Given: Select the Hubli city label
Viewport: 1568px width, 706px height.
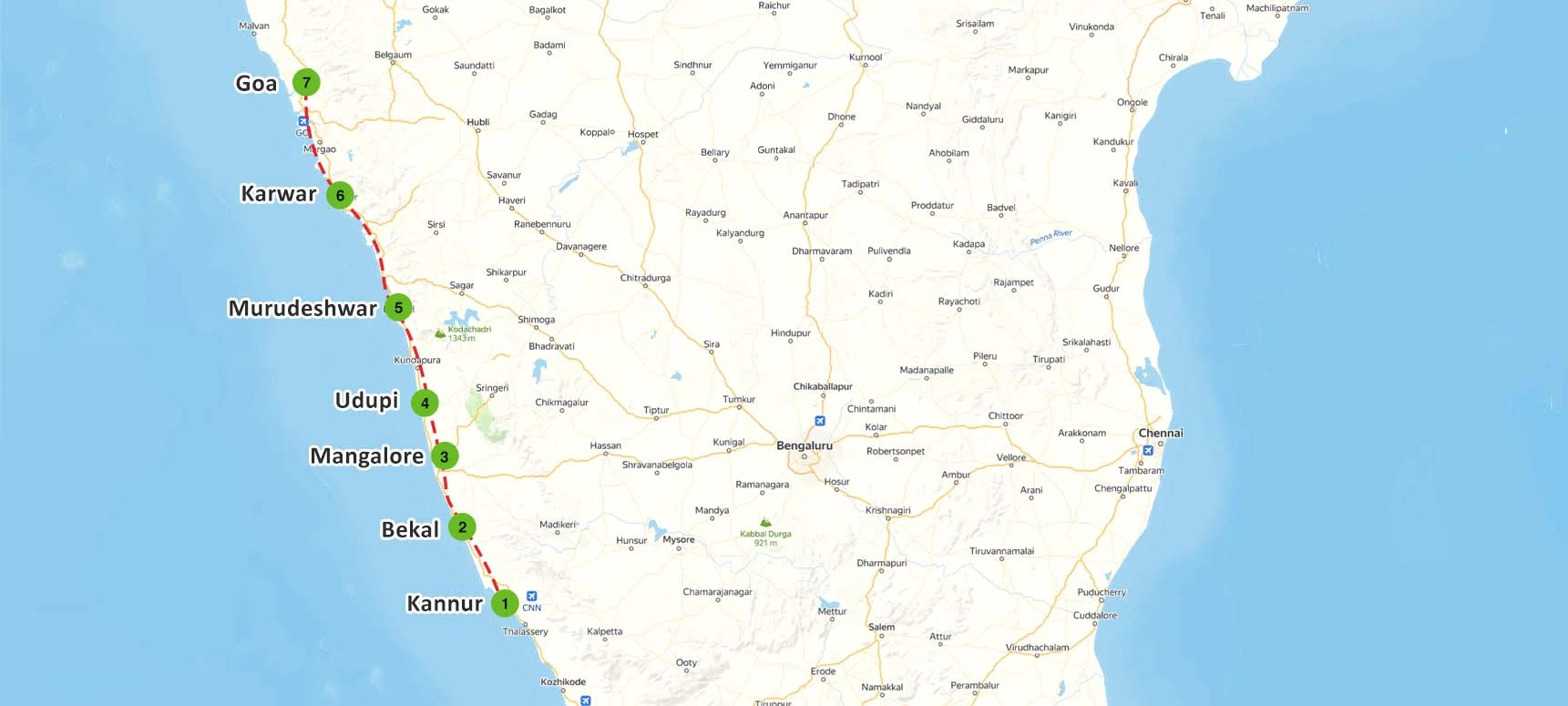Looking at the screenshot, I should pos(477,122).
